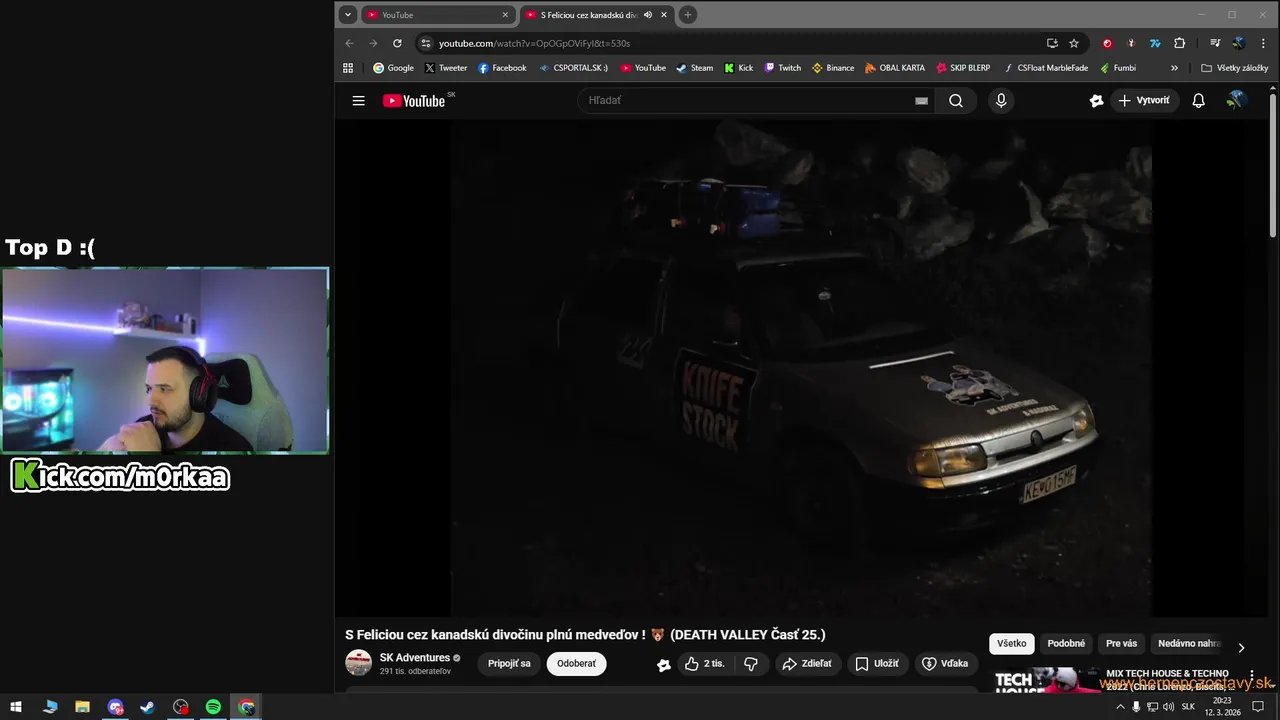This screenshot has height=720, width=1280.
Task: Click the YouTube search magnifier button
Action: coord(956,100)
